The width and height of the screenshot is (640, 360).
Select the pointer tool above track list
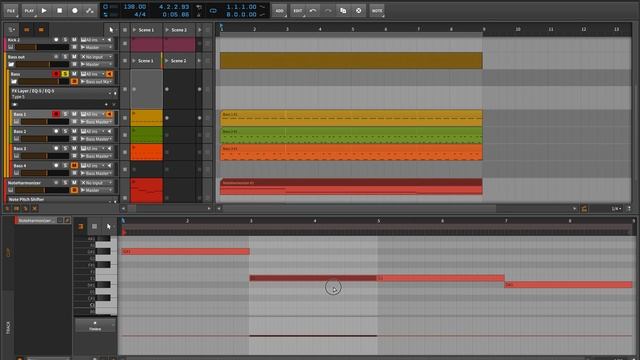pyautogui.click(x=111, y=30)
